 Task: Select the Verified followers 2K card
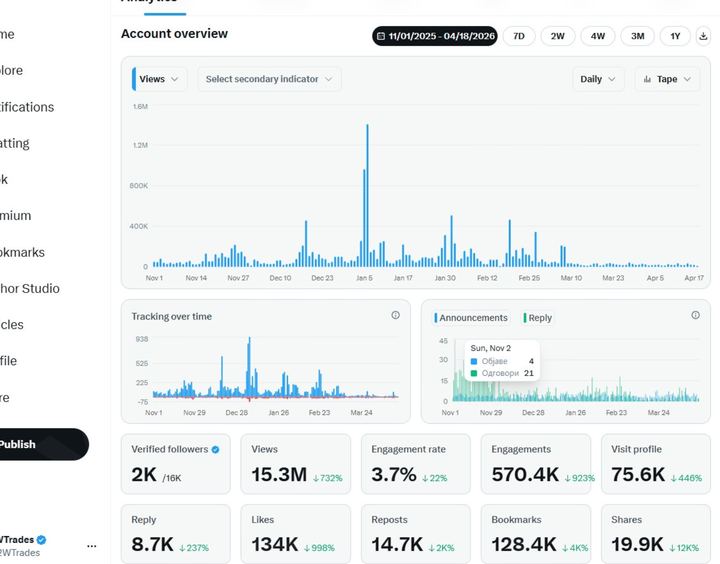(x=176, y=464)
